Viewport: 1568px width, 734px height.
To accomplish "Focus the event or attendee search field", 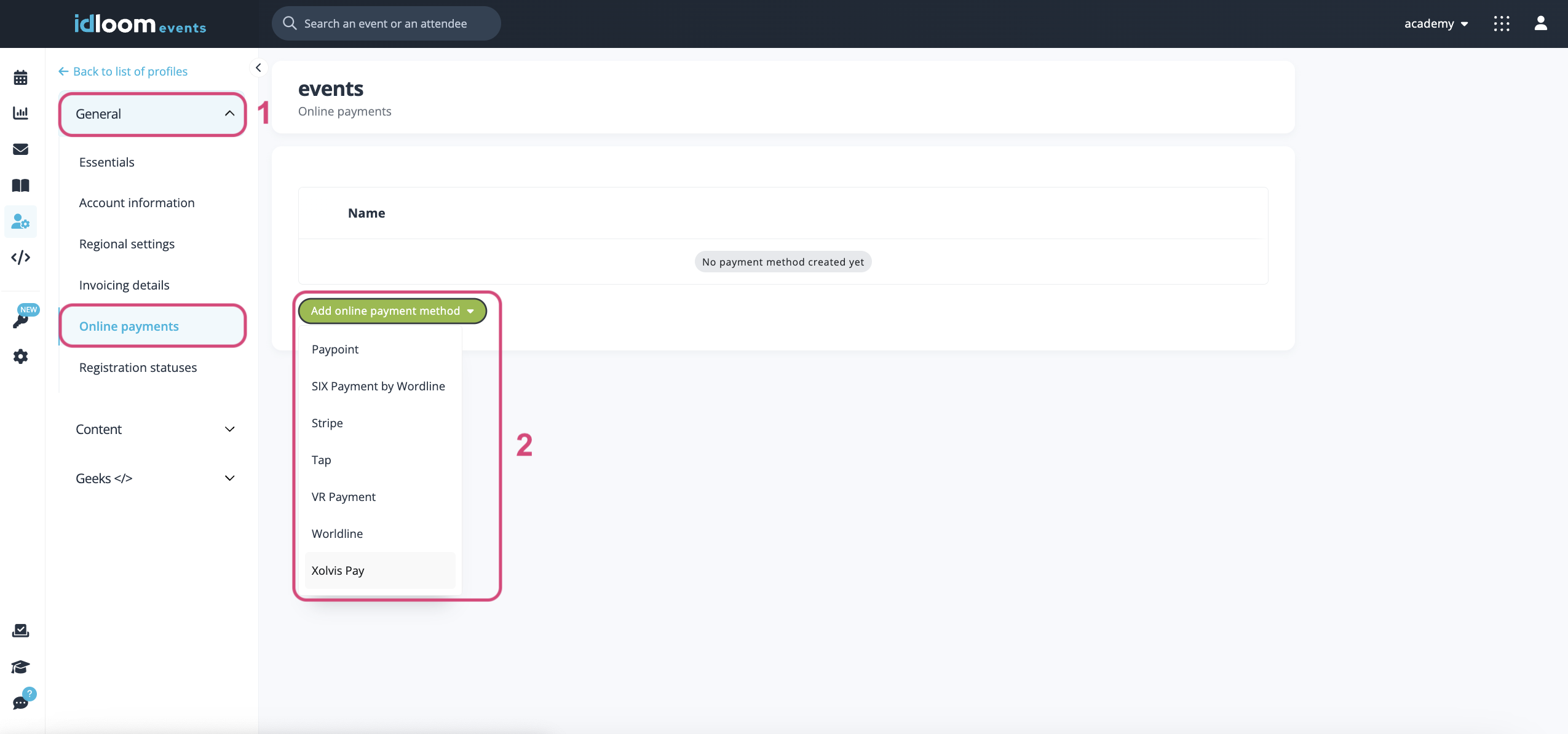I will pos(386,23).
